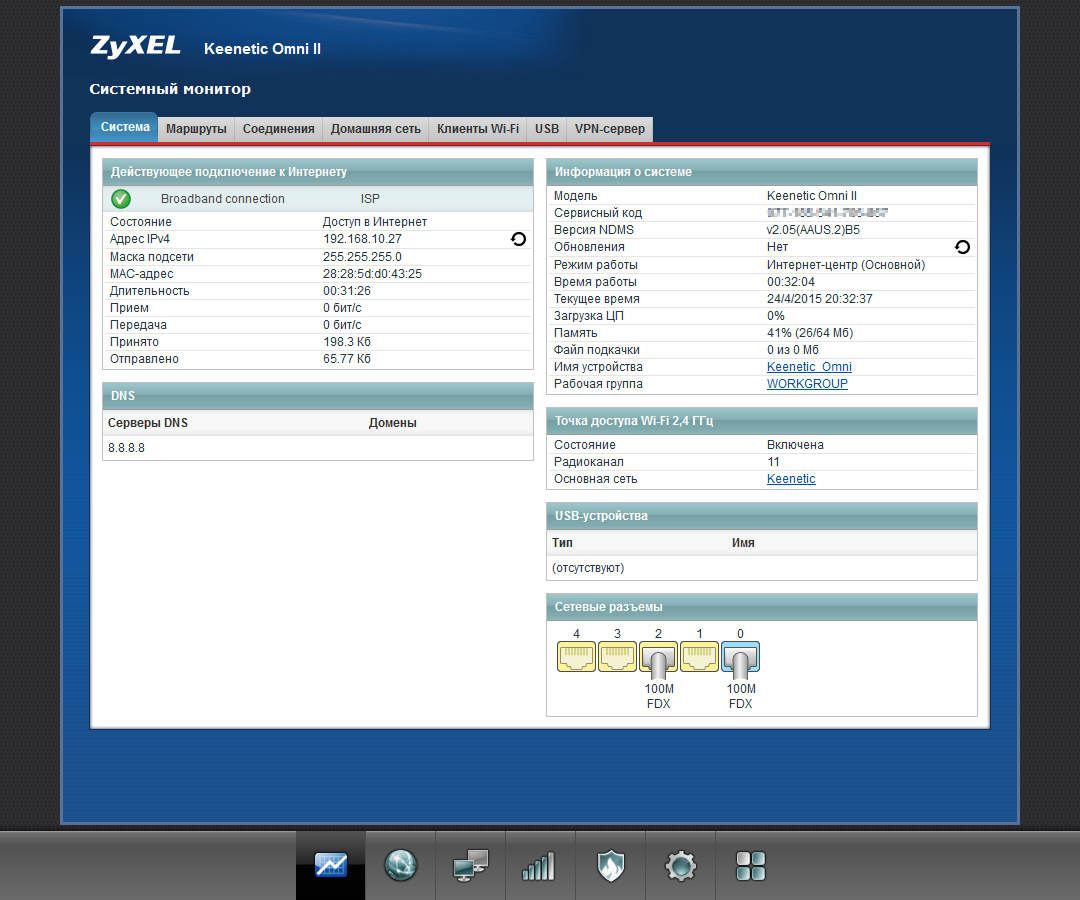Click WAN port 0 icon

(740, 658)
